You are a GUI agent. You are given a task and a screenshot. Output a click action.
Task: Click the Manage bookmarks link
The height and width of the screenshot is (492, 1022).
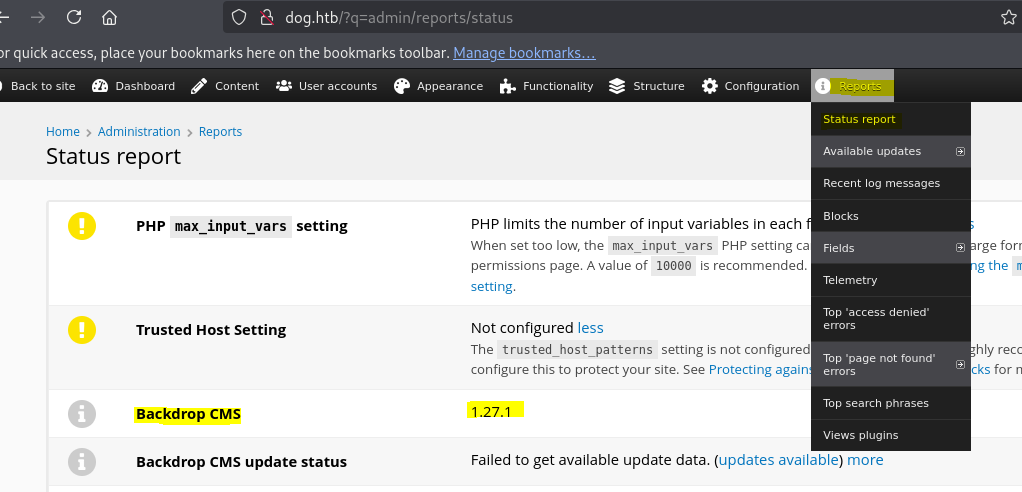click(x=524, y=53)
